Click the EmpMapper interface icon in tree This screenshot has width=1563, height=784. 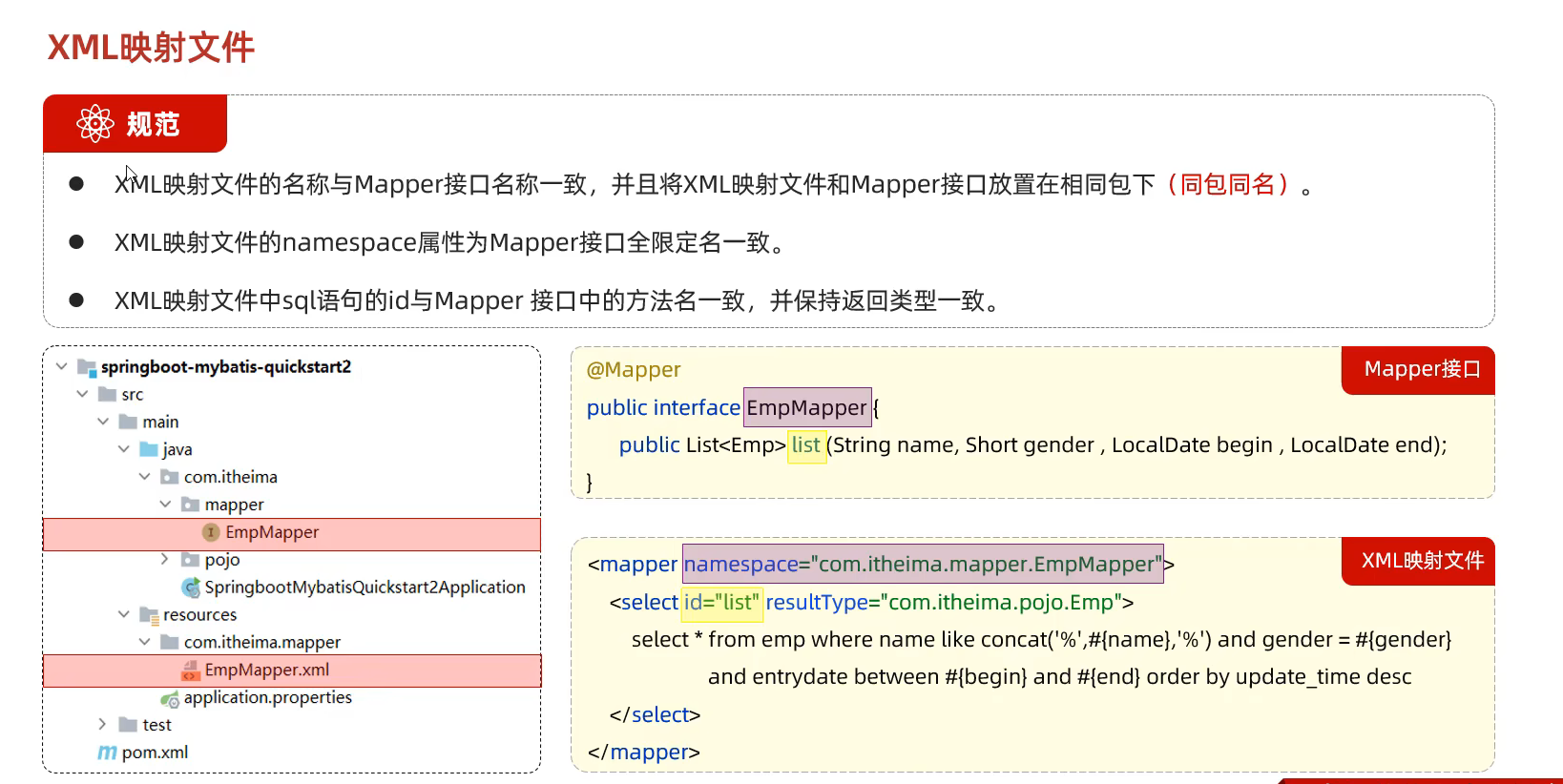pyautogui.click(x=211, y=532)
